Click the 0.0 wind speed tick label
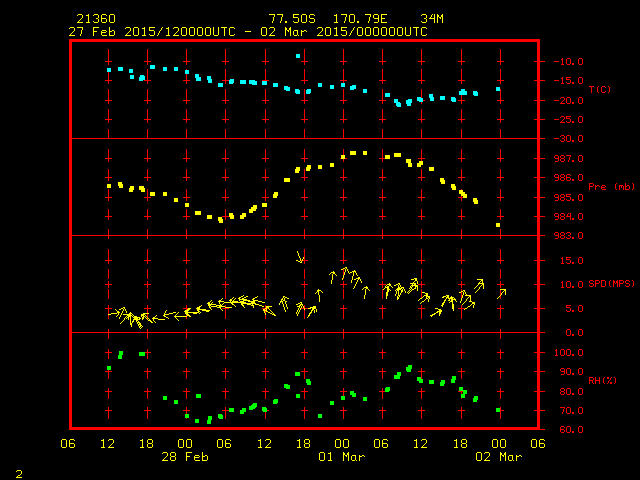The height and width of the screenshot is (480, 640). (574, 333)
